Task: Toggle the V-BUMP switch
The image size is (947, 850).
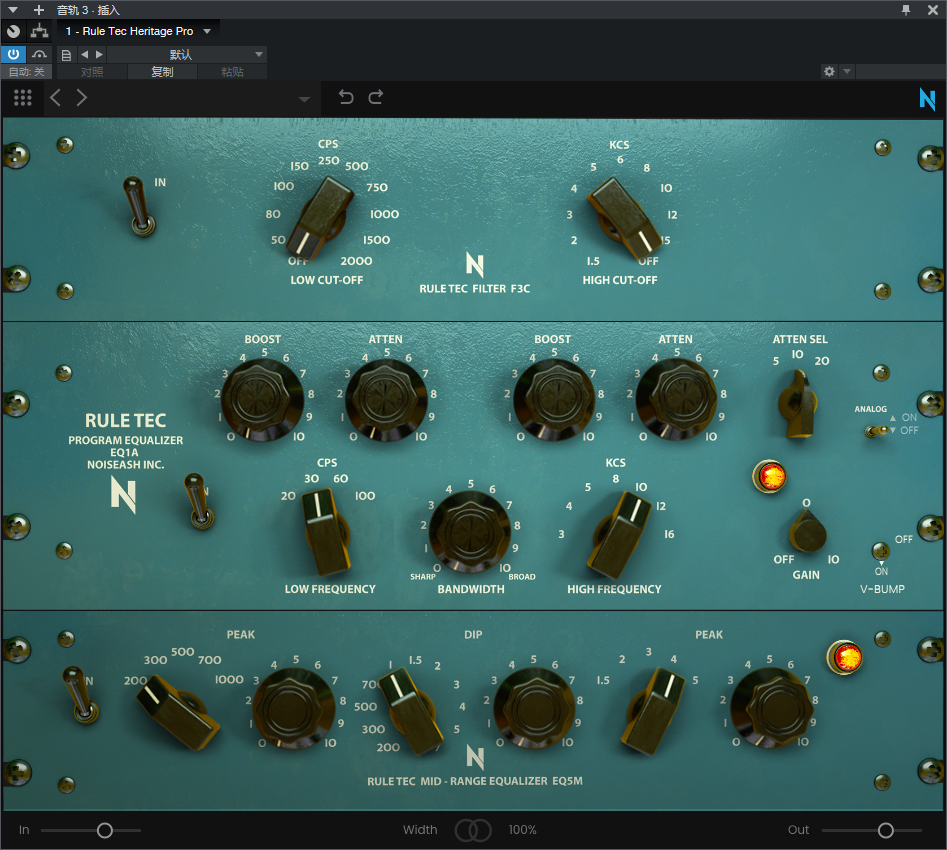Action: (x=881, y=551)
